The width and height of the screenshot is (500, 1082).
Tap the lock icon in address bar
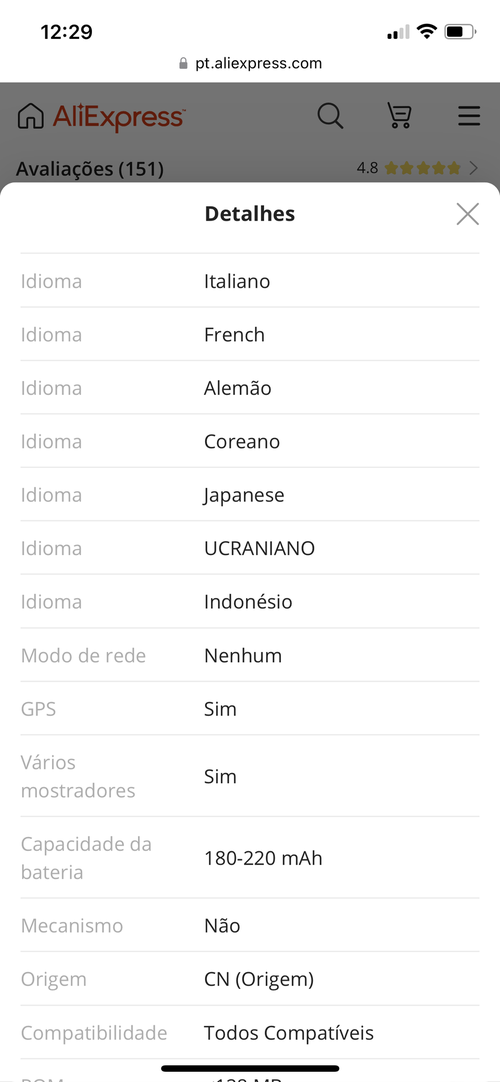[183, 64]
